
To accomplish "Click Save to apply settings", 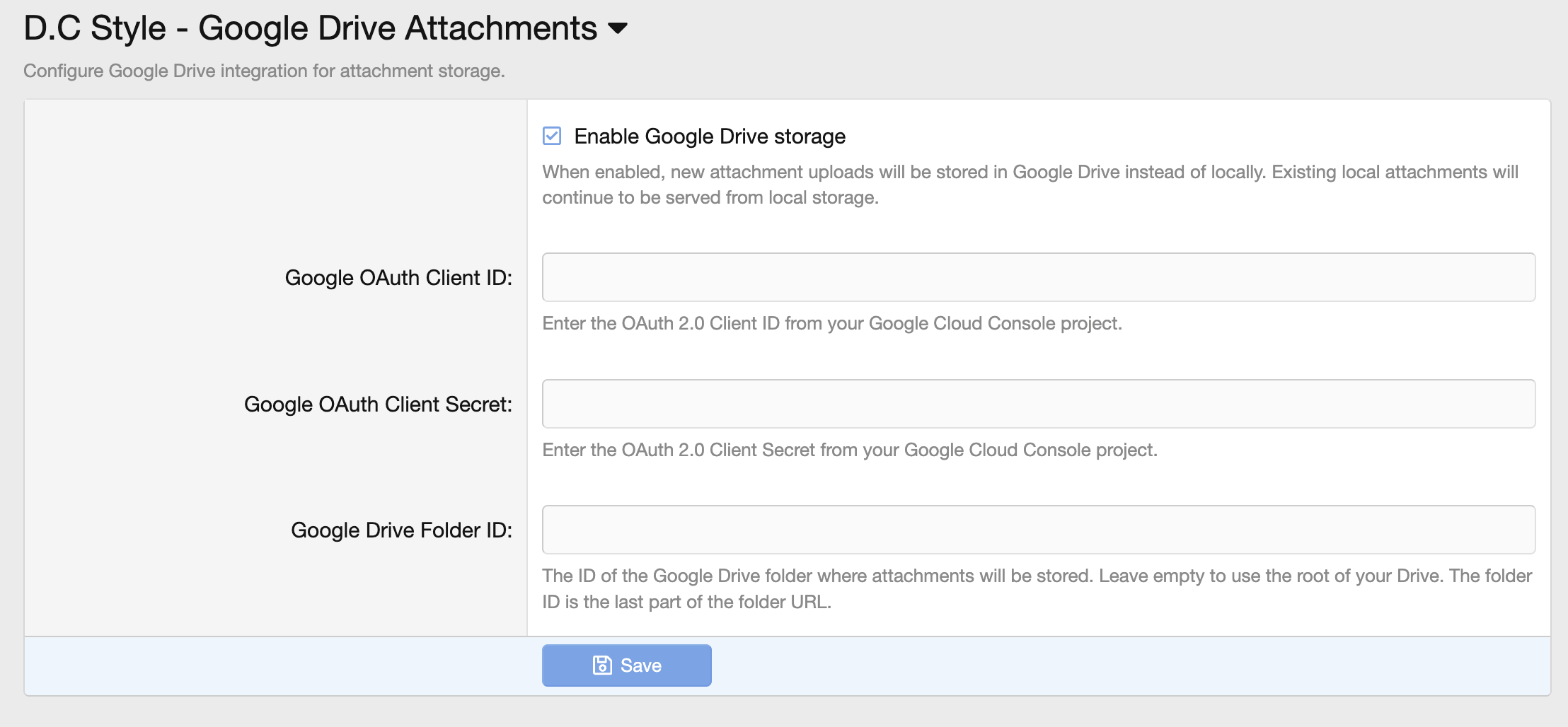I will coord(626,665).
